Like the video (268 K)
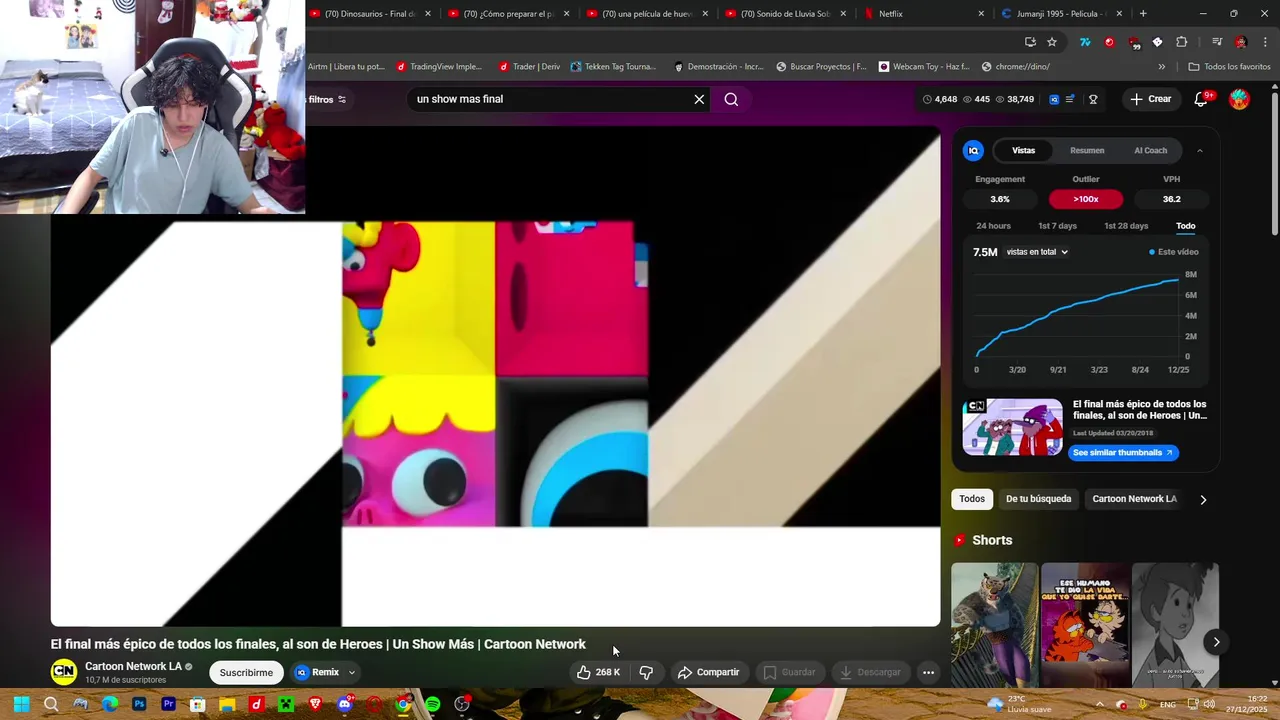 (x=598, y=673)
